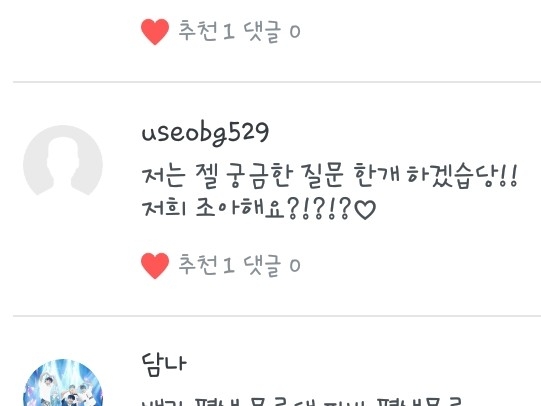541x406 pixels.
Task: Click 담나's partially visible comment text
Action: point(302,402)
